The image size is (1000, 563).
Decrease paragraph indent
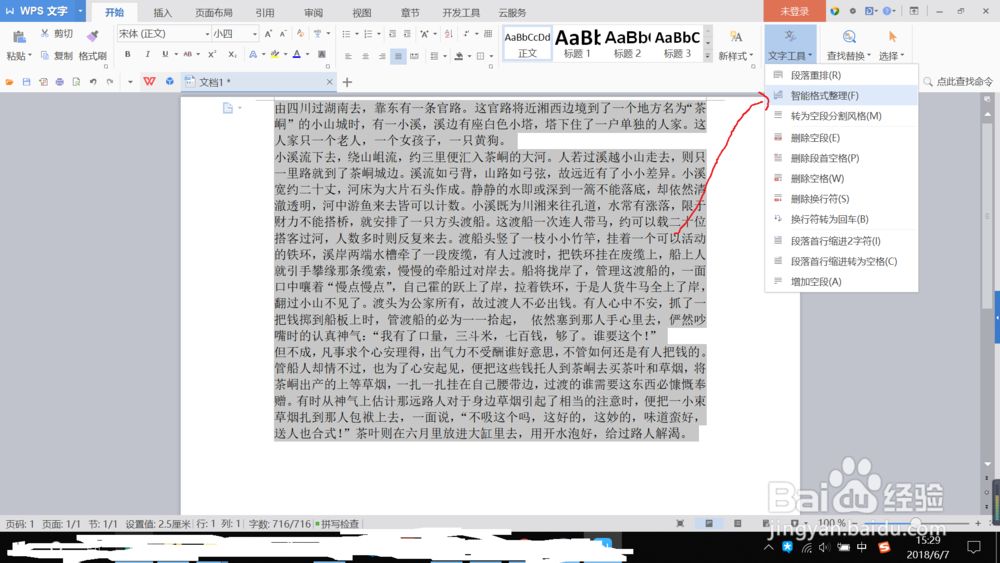coord(392,34)
